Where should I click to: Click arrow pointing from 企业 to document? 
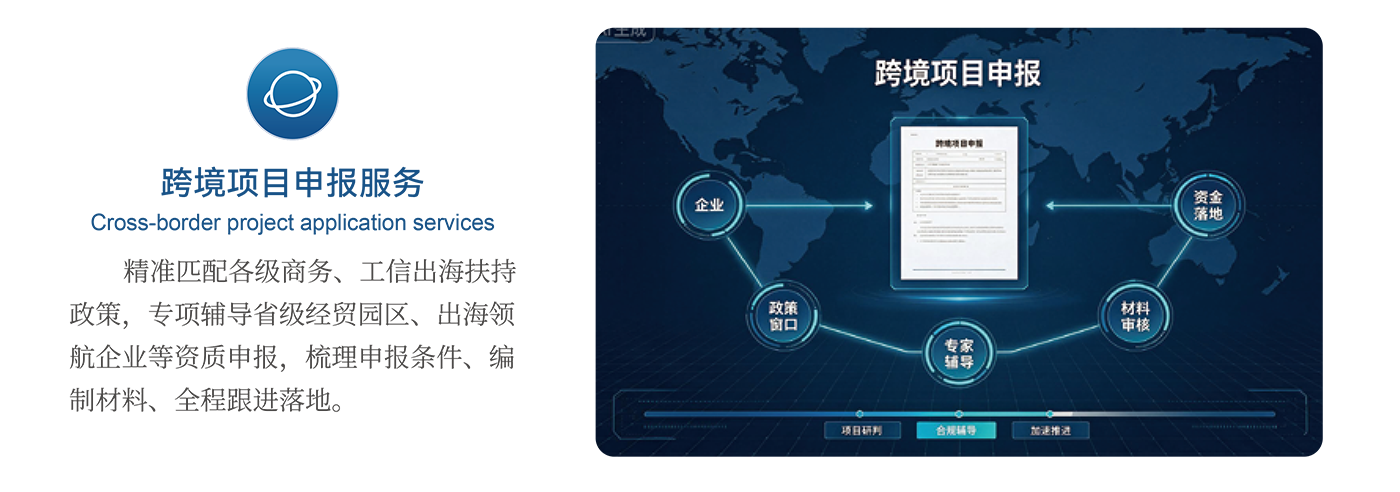pyautogui.click(x=809, y=206)
